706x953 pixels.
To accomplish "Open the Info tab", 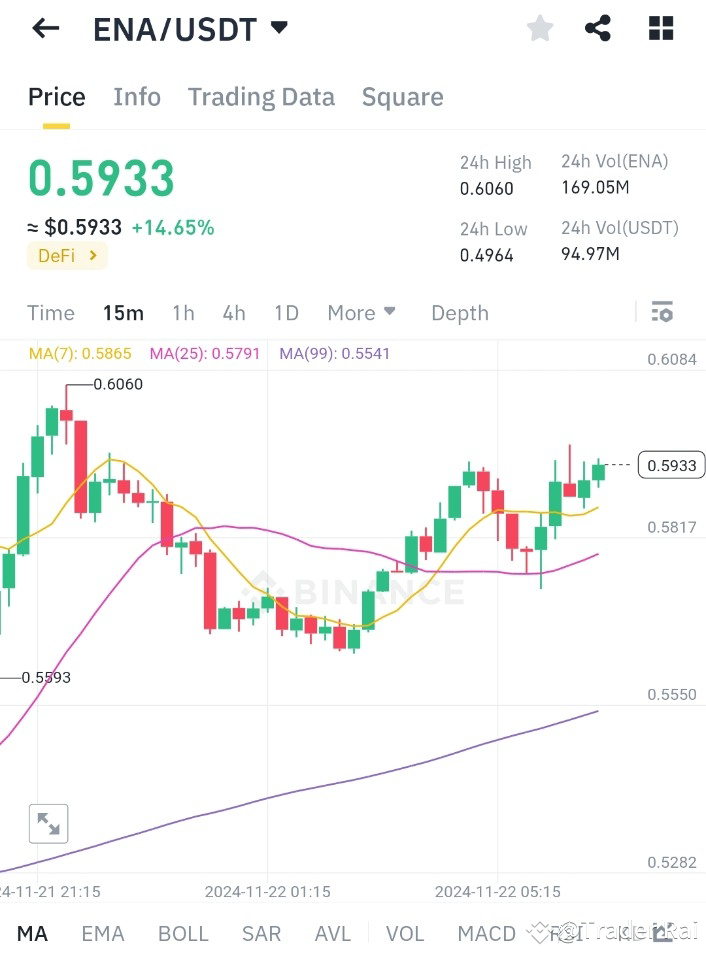I will 136,96.
